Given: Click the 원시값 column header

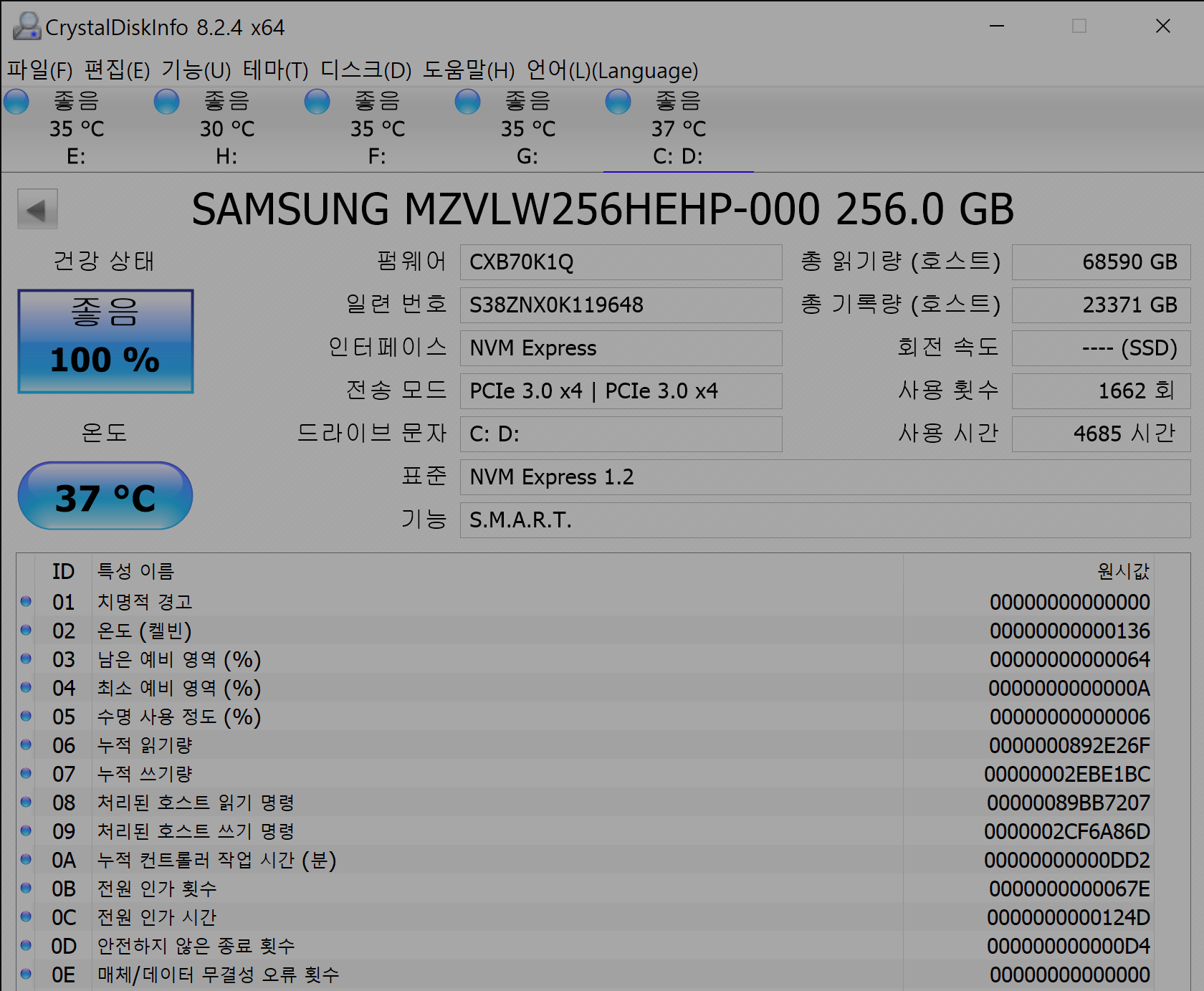Looking at the screenshot, I should [x=1123, y=571].
